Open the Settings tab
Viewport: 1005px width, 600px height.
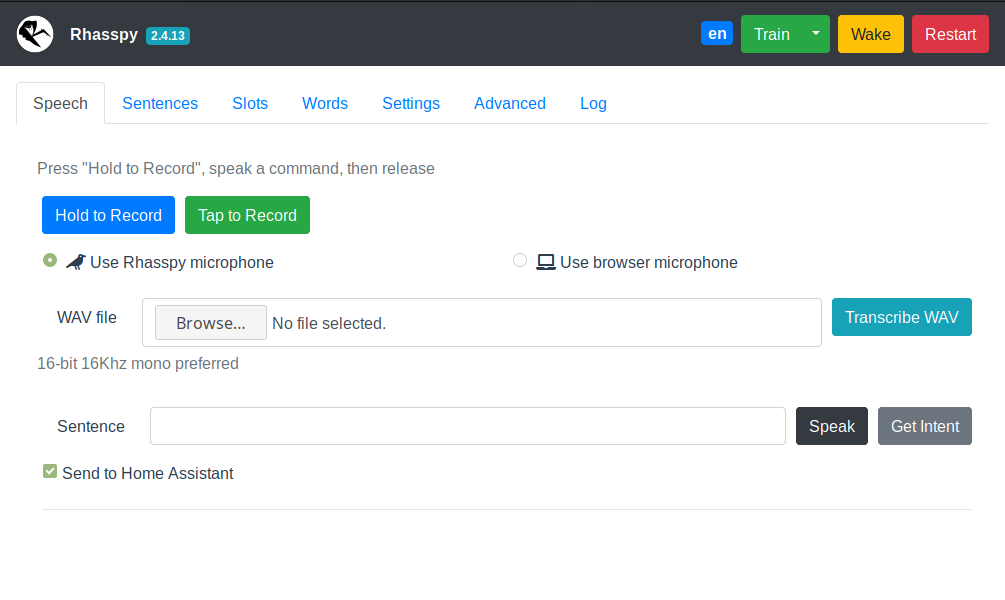[411, 103]
